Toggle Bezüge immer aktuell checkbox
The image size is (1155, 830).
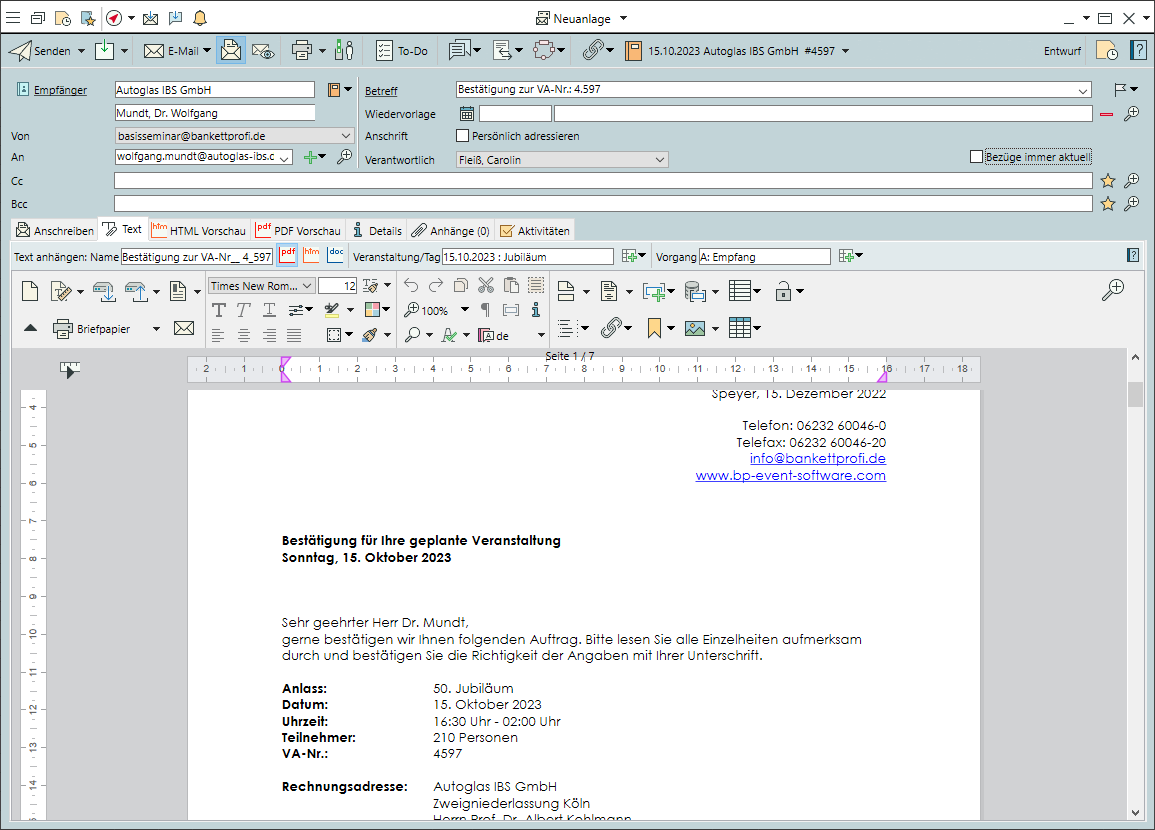(x=976, y=157)
